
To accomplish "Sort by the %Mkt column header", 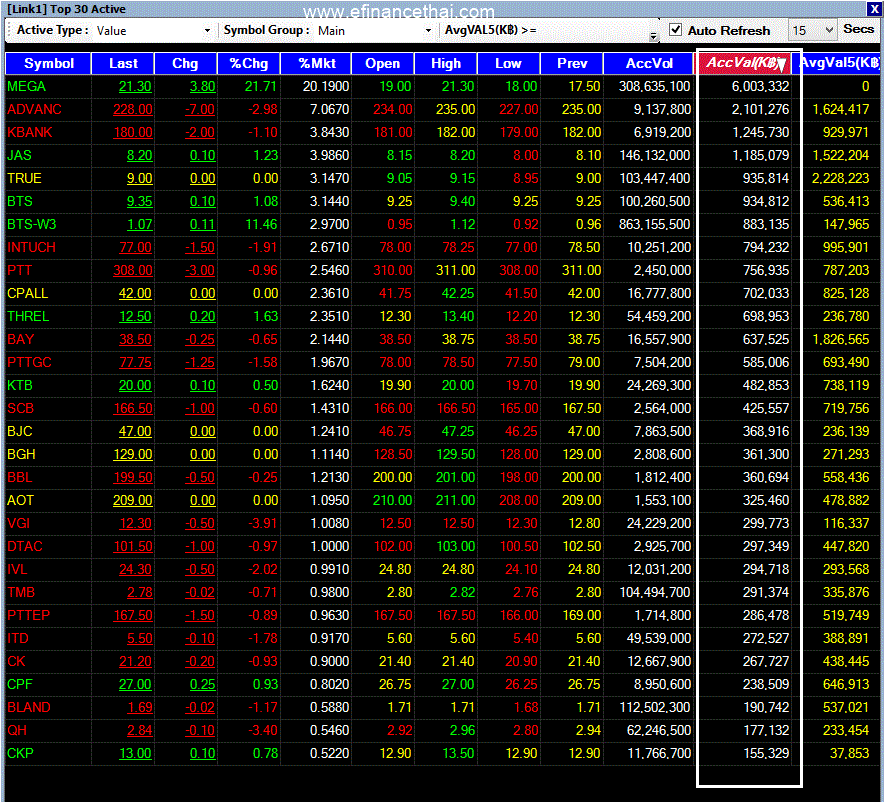I will [x=317, y=63].
